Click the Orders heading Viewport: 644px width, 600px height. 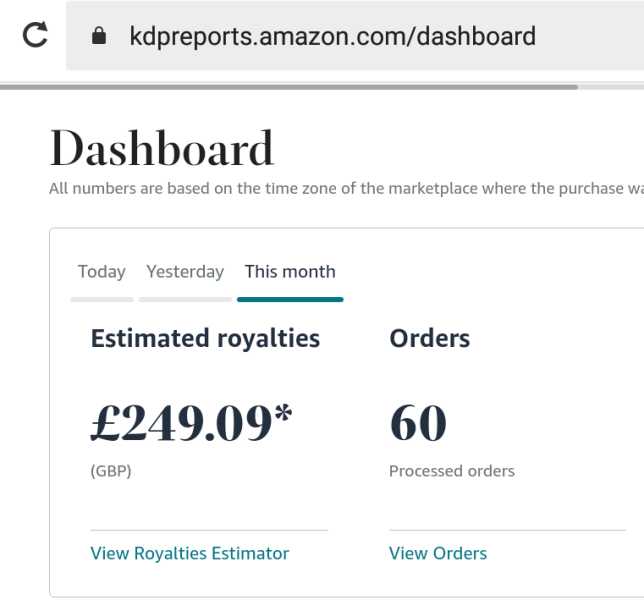click(x=429, y=338)
